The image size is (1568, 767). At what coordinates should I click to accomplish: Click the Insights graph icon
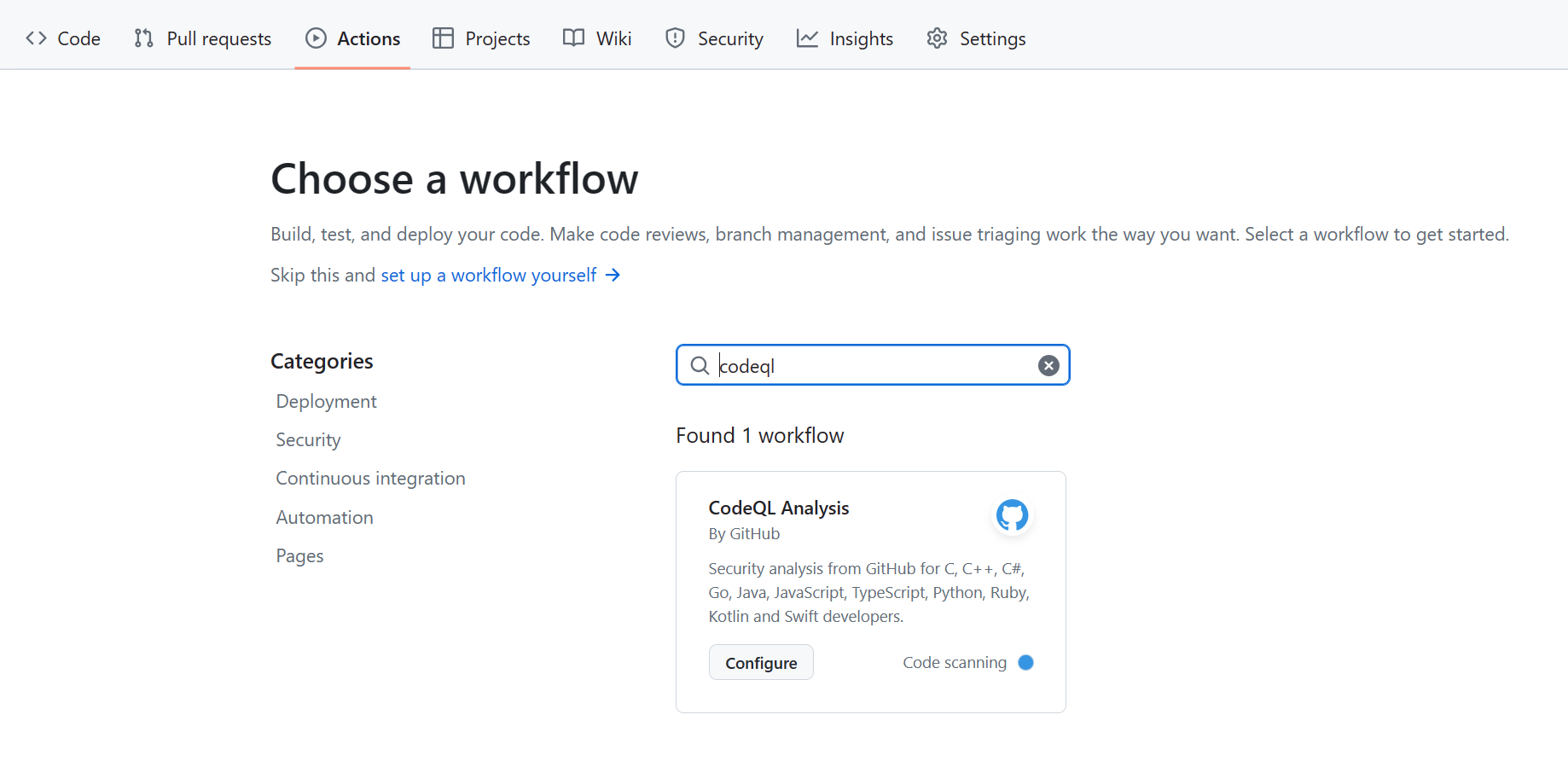point(807,38)
